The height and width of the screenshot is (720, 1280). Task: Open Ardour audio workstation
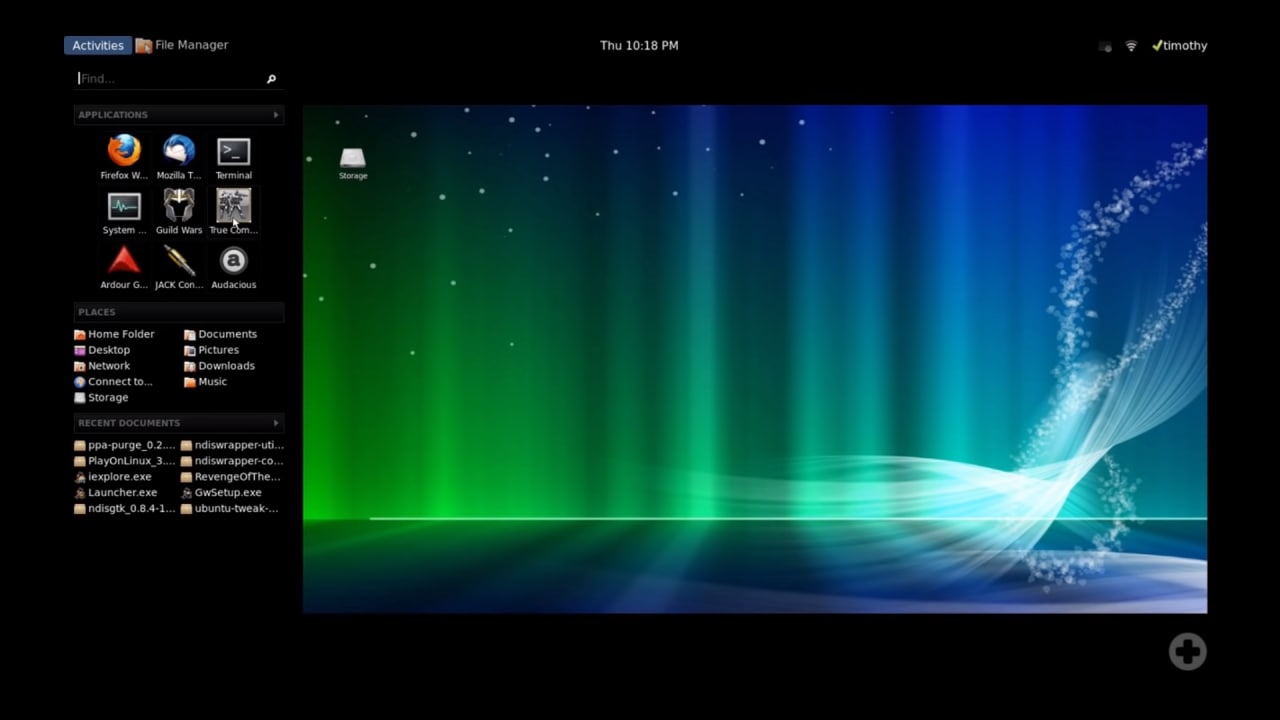click(124, 267)
